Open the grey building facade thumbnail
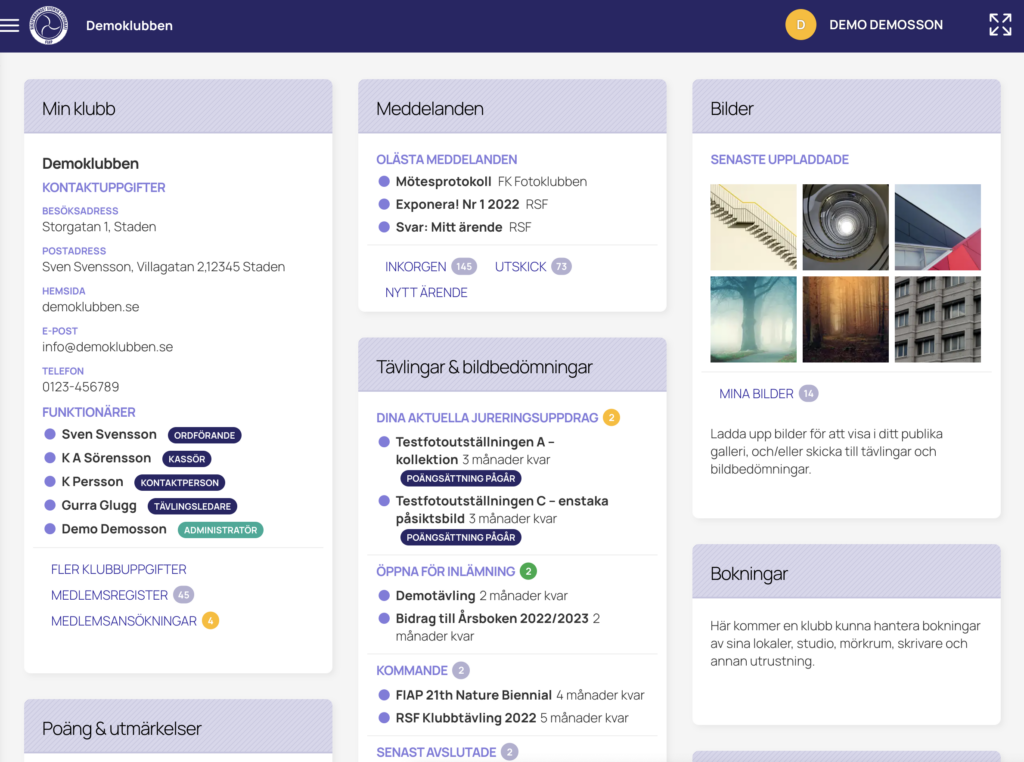Viewport: 1024px width, 762px height. click(x=938, y=319)
